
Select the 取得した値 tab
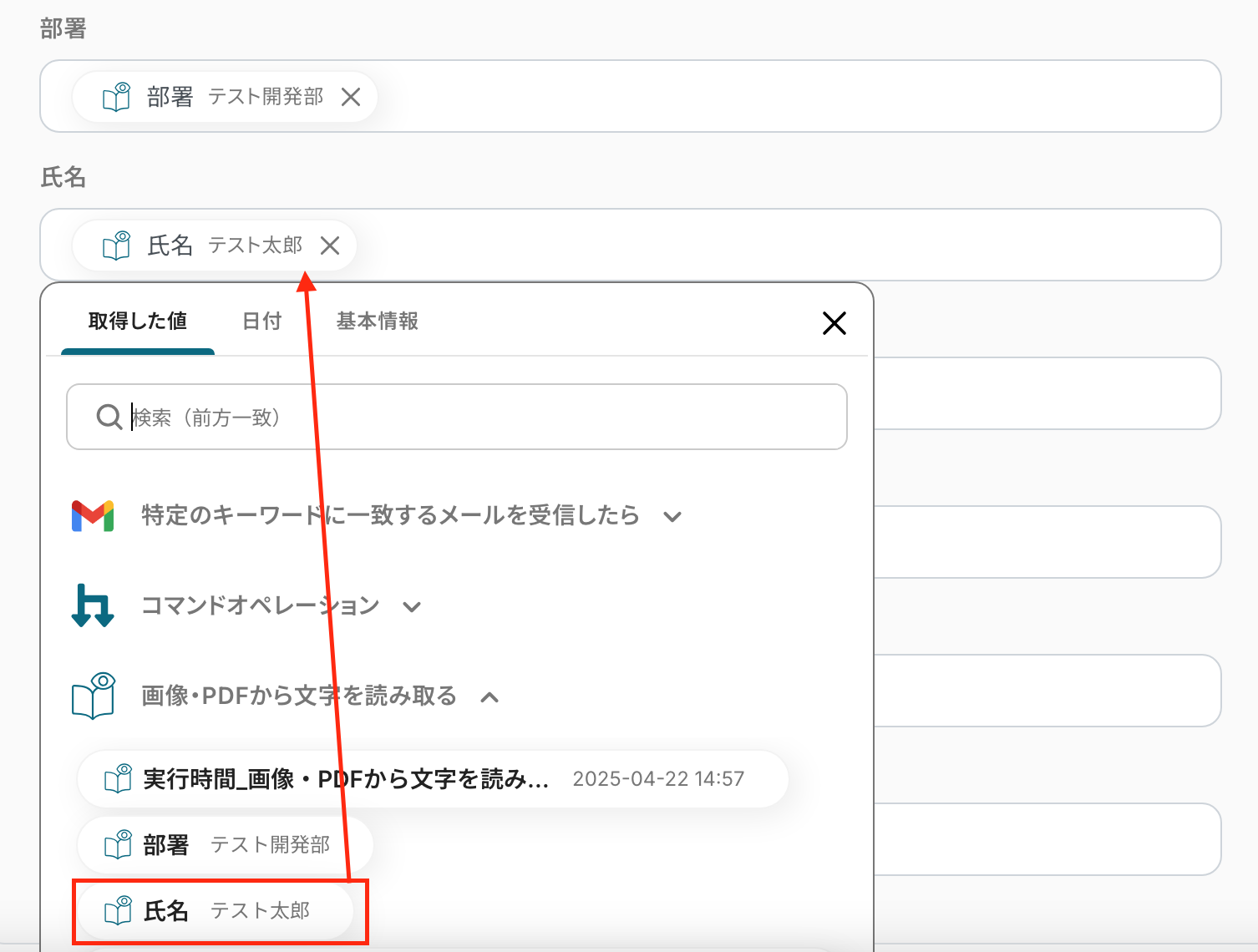tap(138, 322)
